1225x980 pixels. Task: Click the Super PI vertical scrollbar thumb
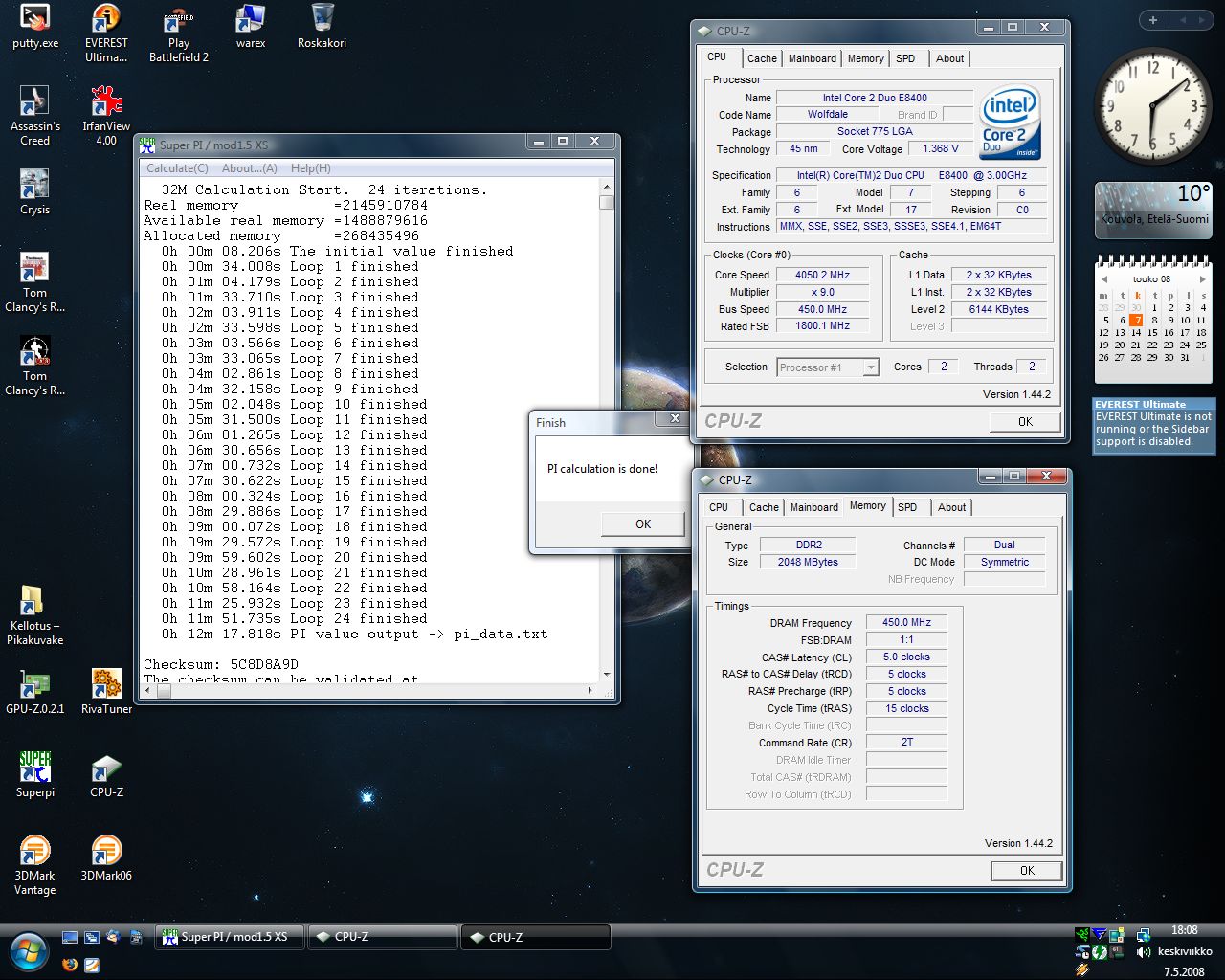607,202
